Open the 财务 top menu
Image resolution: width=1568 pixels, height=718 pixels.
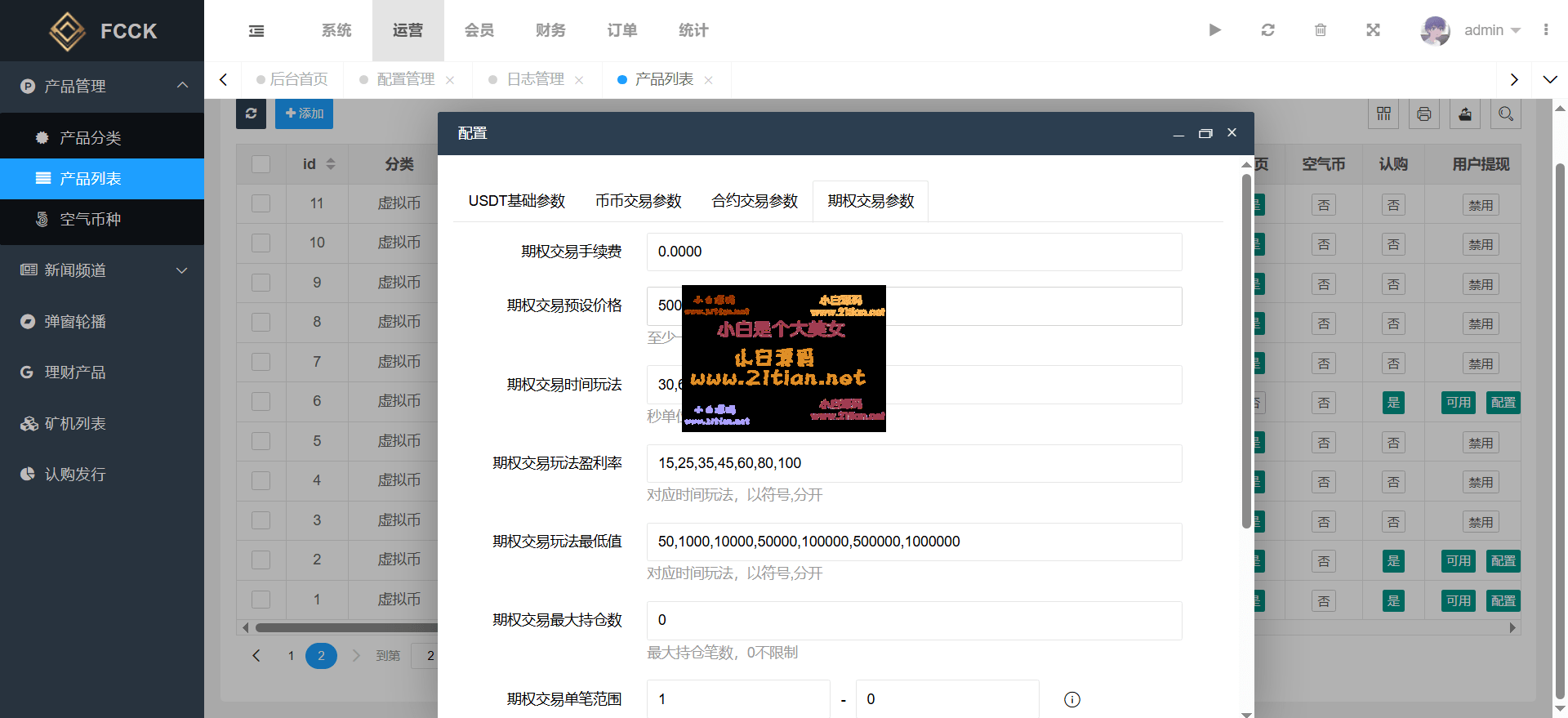[x=550, y=30]
